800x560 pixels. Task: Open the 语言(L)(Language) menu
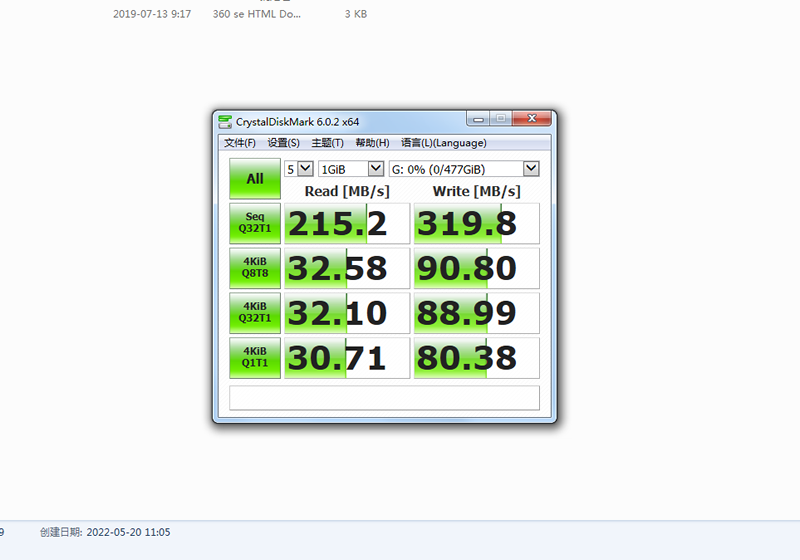[444, 143]
